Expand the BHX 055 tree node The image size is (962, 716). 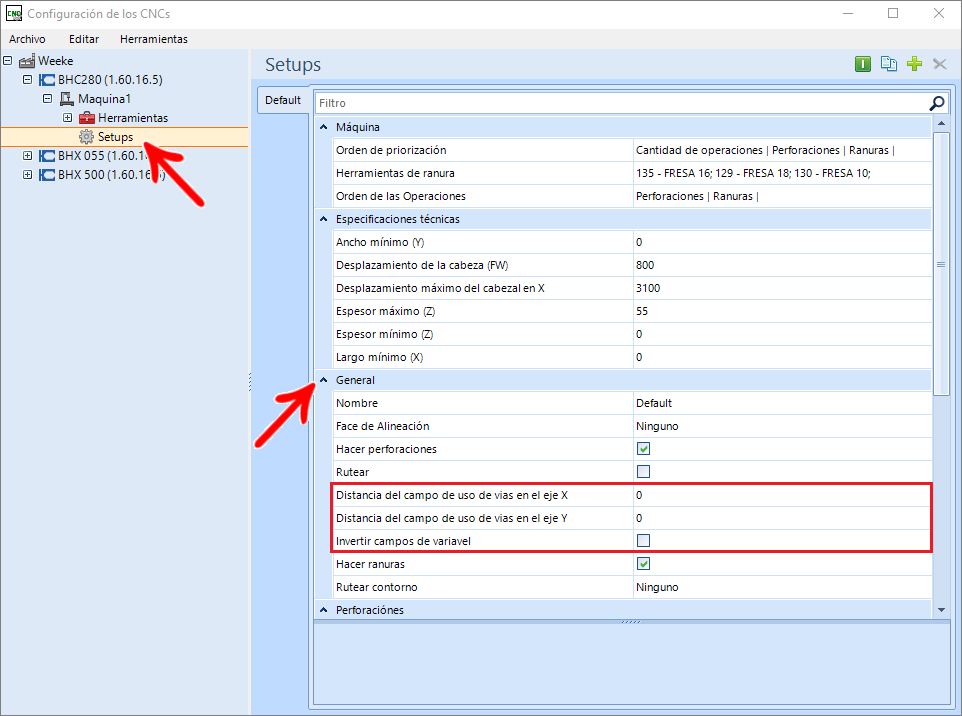[x=27, y=155]
